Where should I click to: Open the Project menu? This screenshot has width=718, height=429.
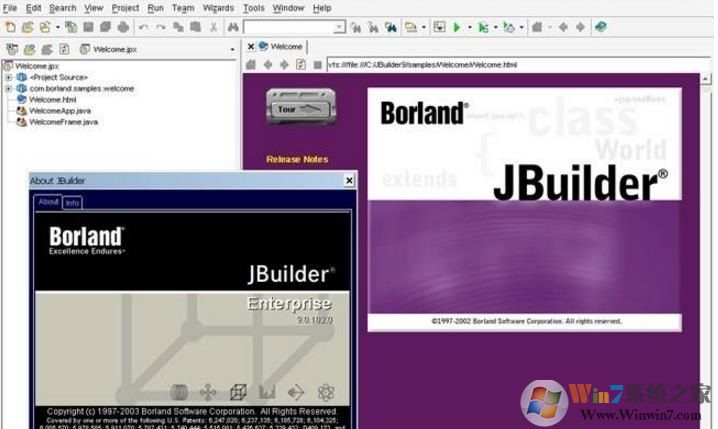point(125,8)
